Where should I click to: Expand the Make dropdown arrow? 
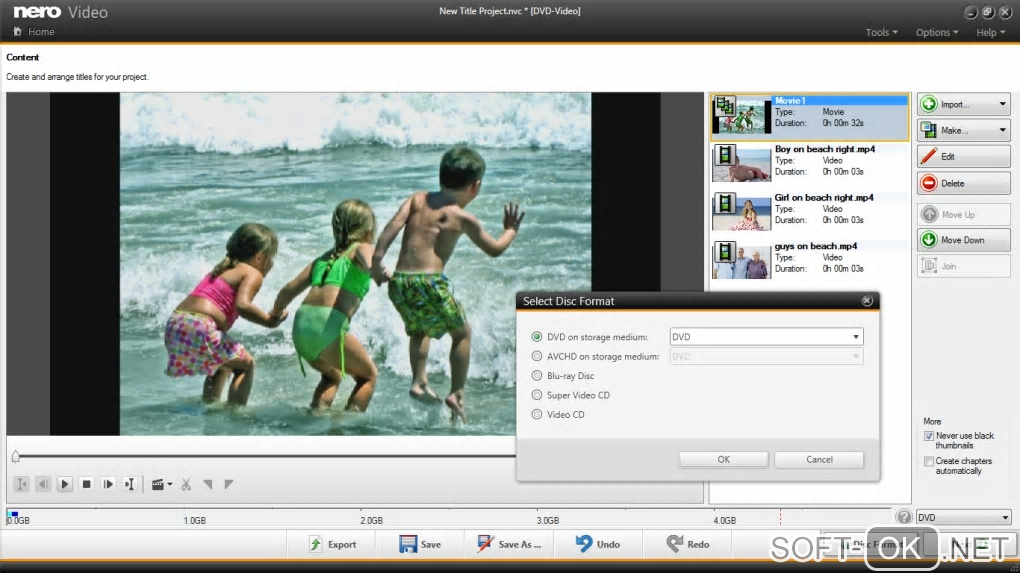pyautogui.click(x=1002, y=130)
